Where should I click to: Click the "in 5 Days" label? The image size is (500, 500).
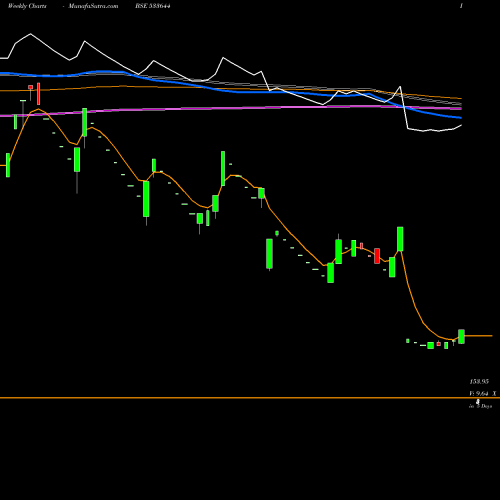pyautogui.click(x=481, y=406)
